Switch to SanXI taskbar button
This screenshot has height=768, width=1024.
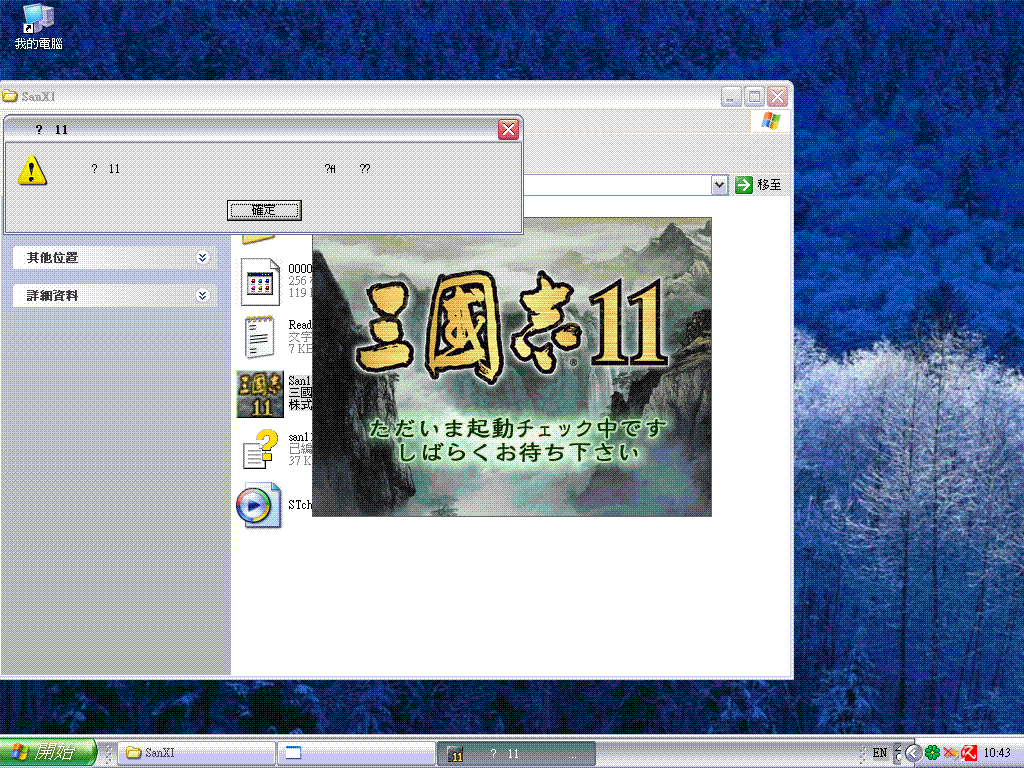(x=196, y=752)
